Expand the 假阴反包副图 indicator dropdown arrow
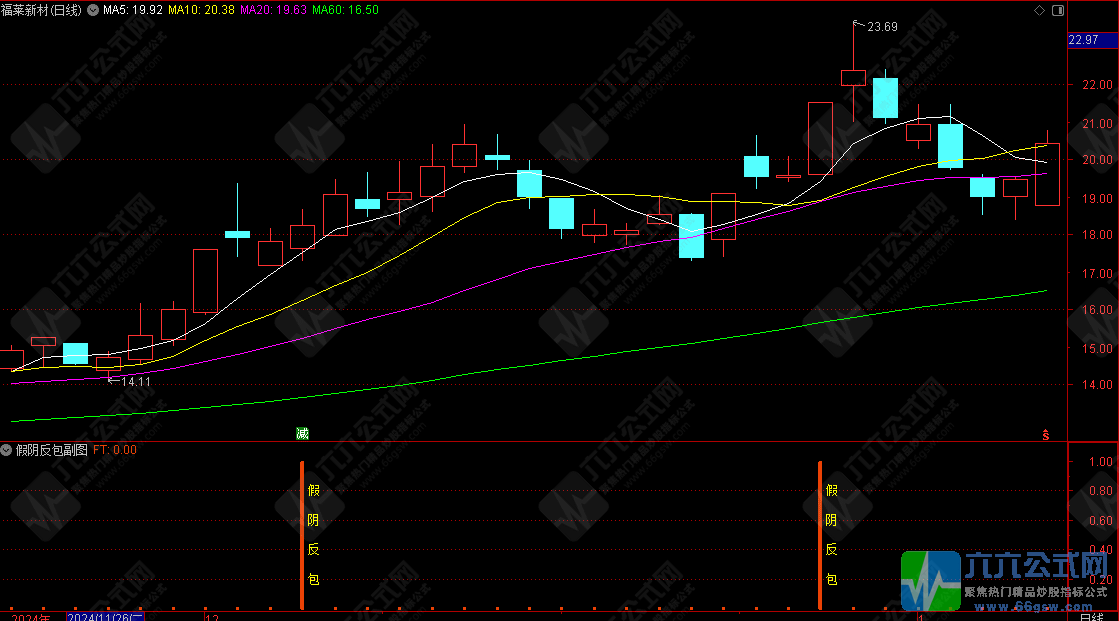 (8, 450)
